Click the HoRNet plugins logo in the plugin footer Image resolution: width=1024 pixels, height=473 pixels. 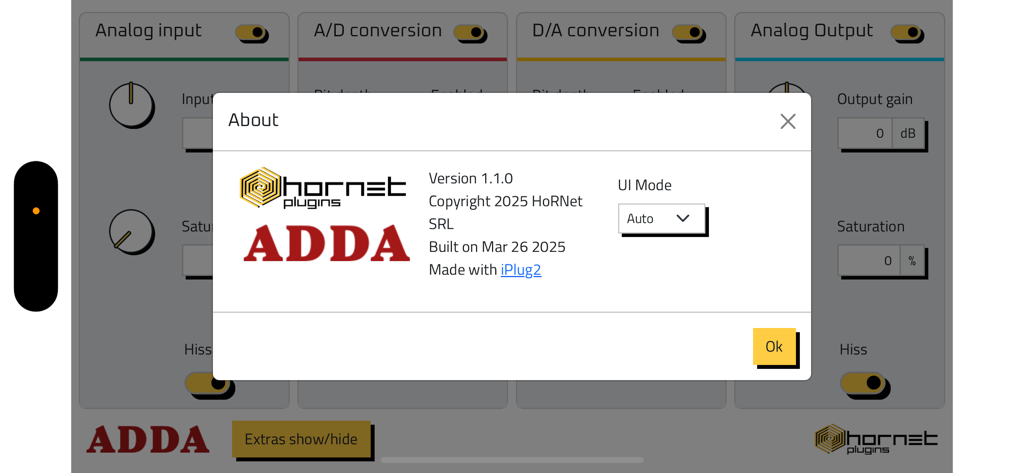pos(876,439)
